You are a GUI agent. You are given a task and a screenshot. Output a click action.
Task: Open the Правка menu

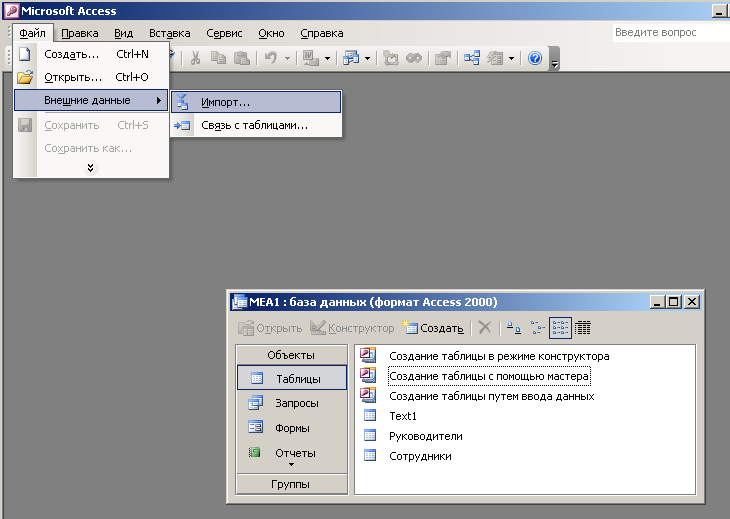[x=80, y=34]
